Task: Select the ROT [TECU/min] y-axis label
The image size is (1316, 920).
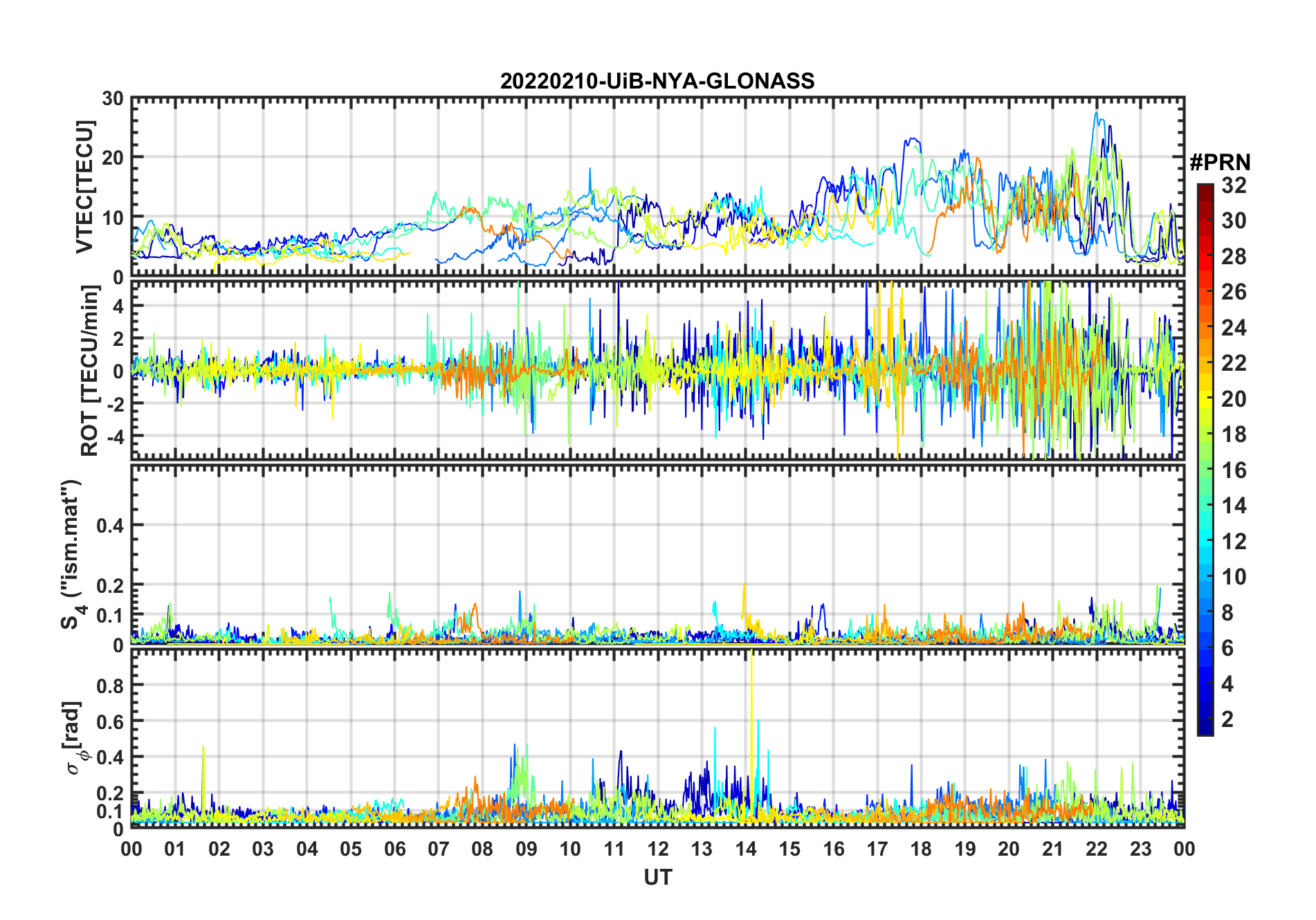Action: [x=91, y=371]
